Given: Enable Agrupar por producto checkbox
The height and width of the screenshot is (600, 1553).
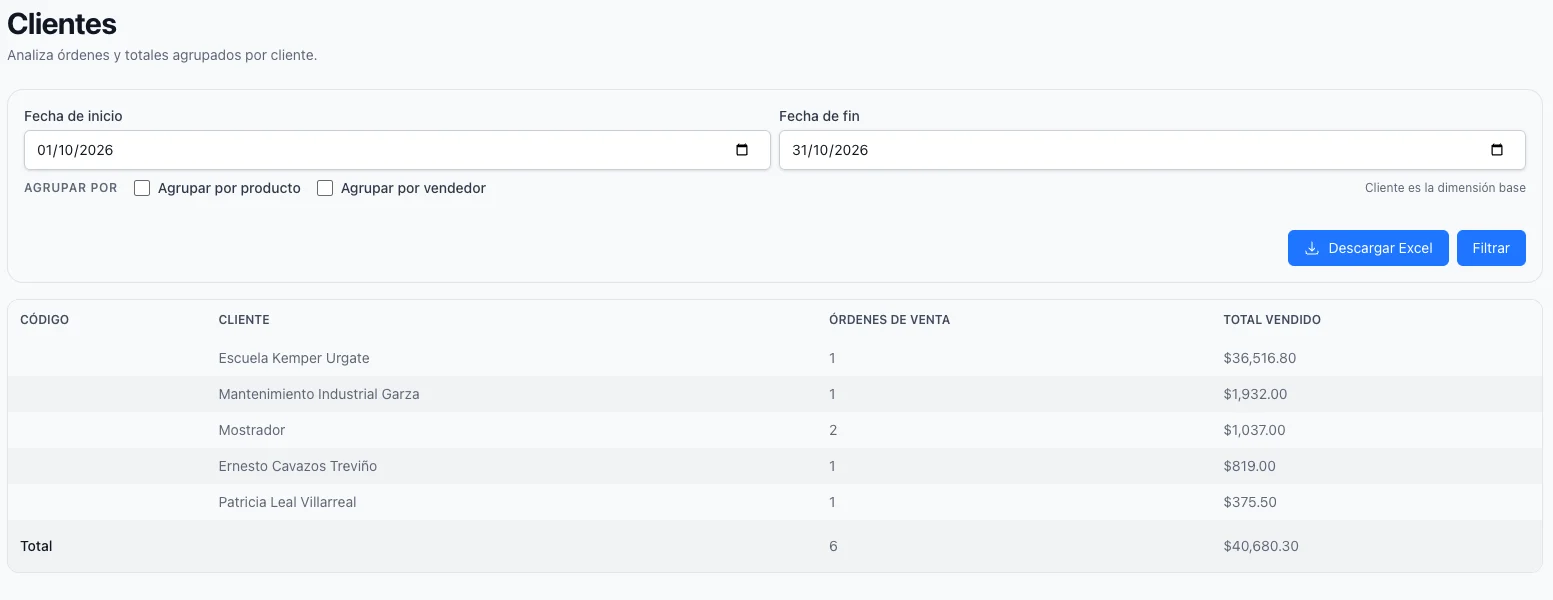Looking at the screenshot, I should 142,188.
